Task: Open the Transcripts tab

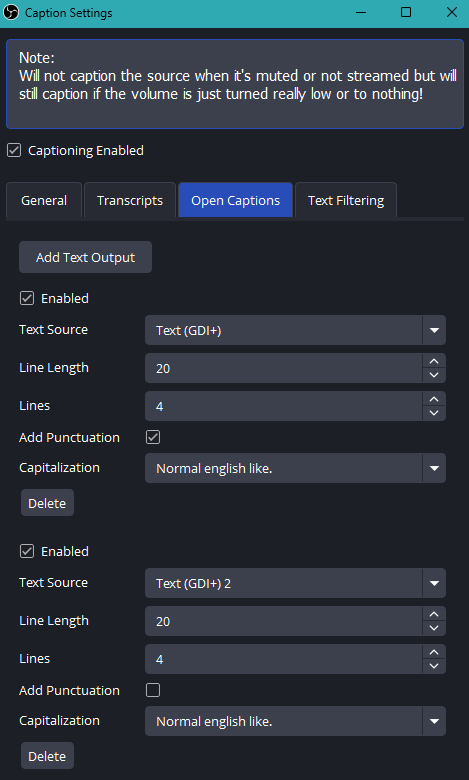Action: click(130, 200)
